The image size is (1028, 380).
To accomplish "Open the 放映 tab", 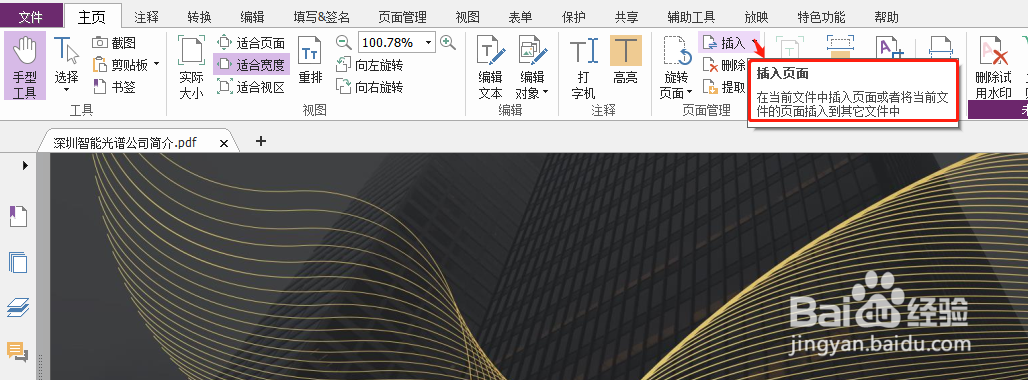I will 756,18.
